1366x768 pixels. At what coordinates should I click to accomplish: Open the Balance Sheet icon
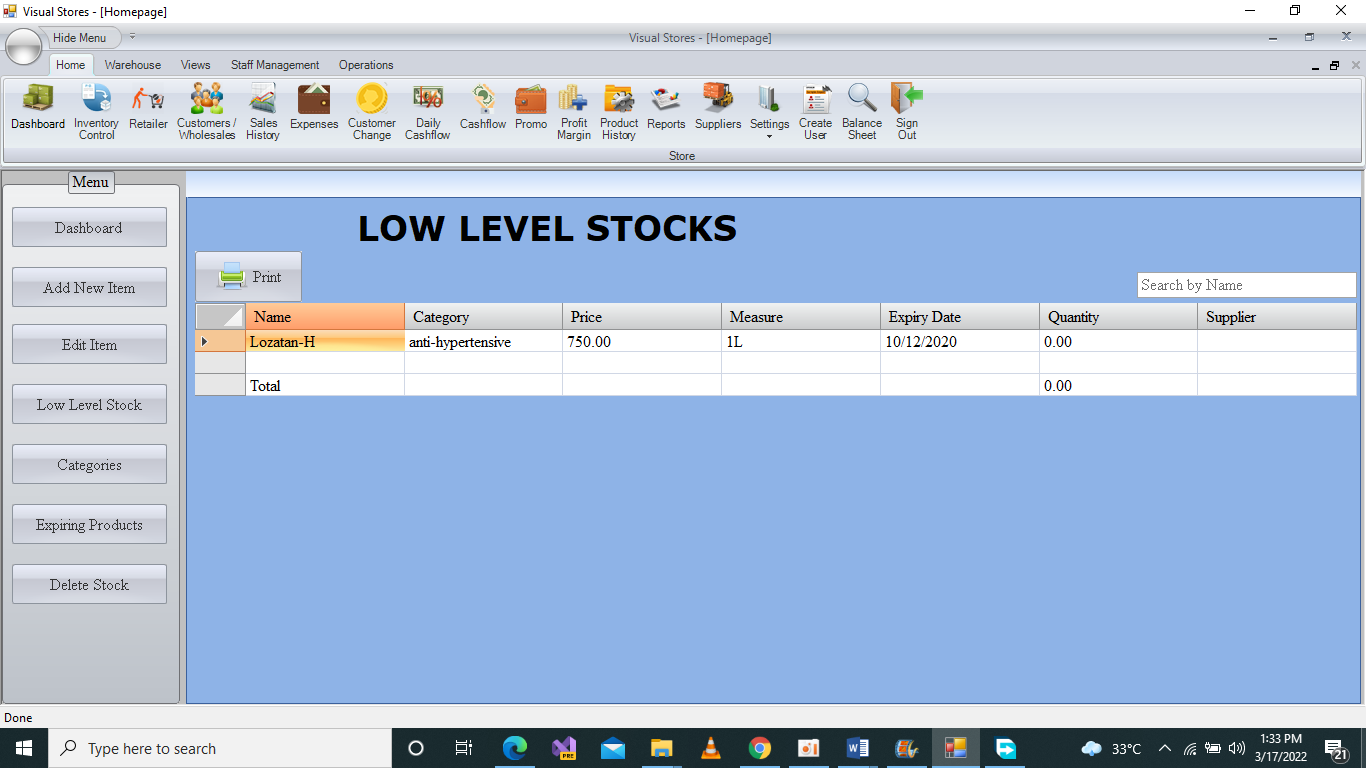[x=862, y=110]
